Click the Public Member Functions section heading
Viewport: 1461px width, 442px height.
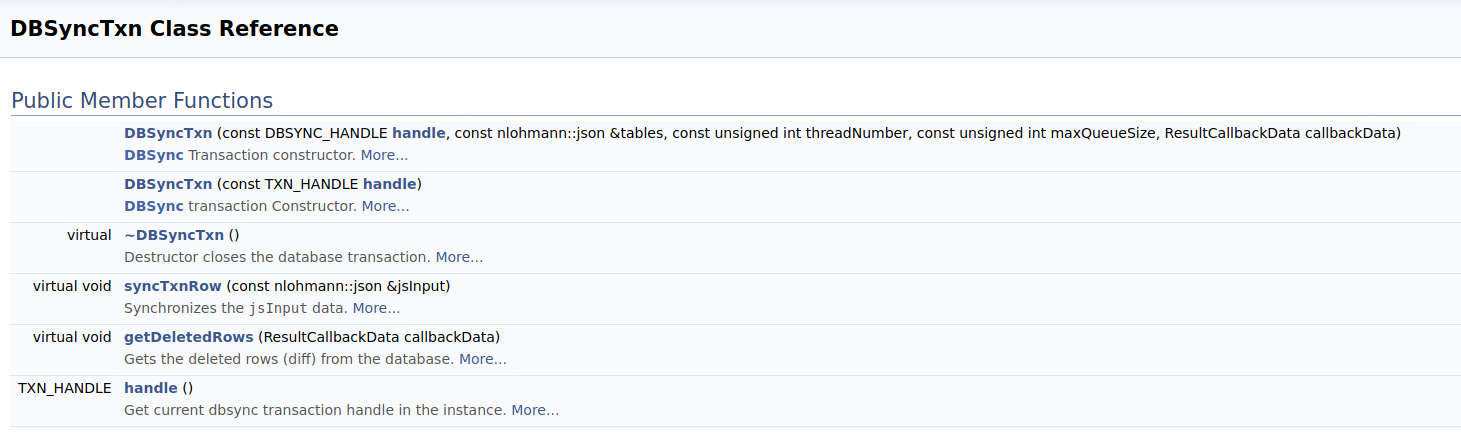[x=142, y=100]
